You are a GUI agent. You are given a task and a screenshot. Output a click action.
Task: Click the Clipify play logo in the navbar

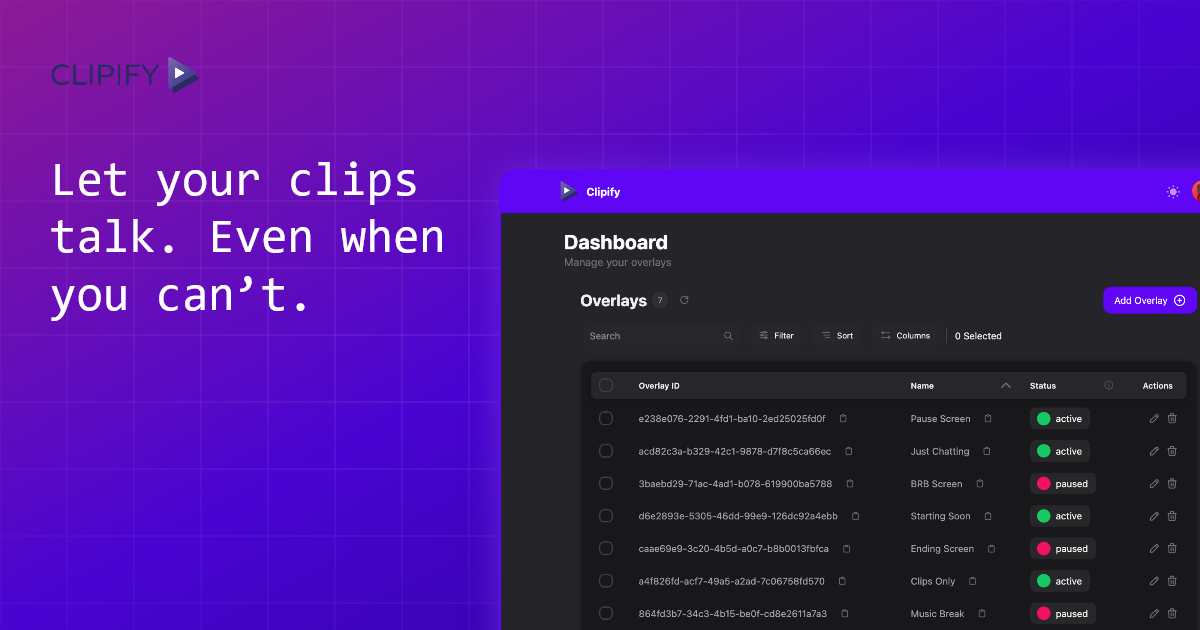[568, 191]
